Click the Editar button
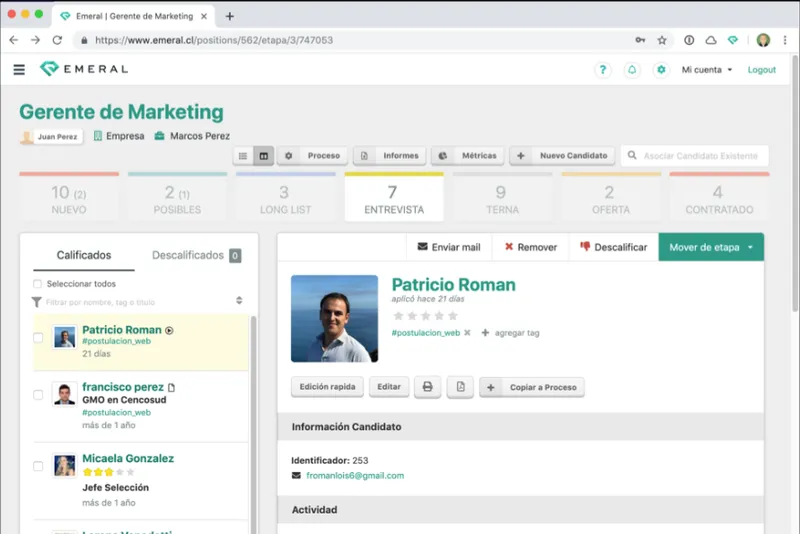The width and height of the screenshot is (800, 534). [389, 387]
